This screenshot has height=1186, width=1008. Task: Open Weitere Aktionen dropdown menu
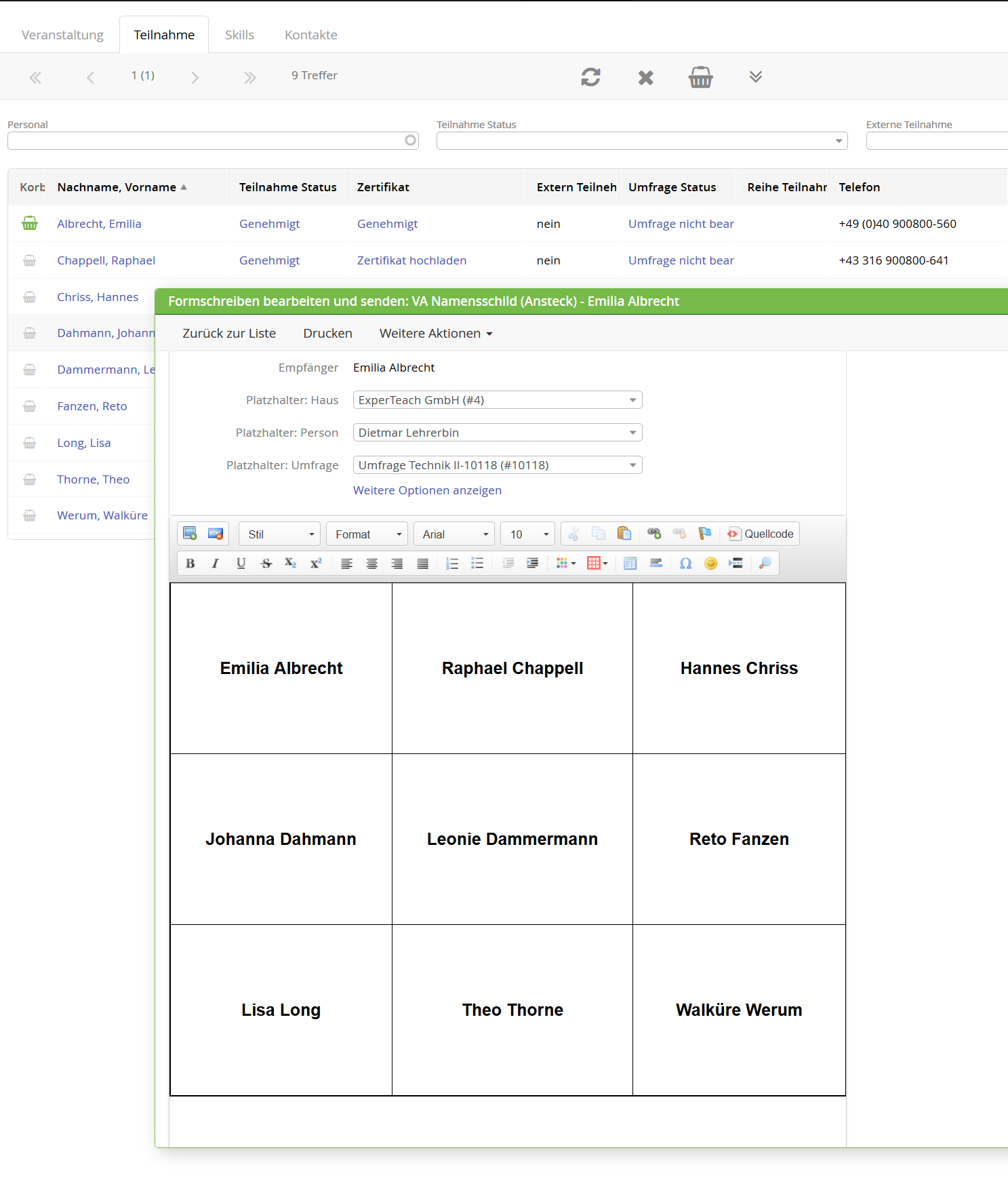[x=436, y=333]
